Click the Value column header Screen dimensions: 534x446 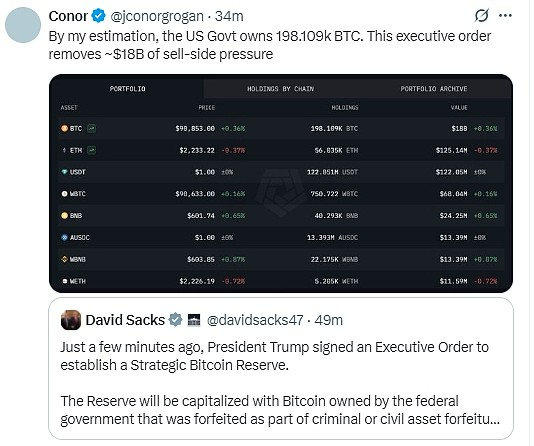coord(459,108)
